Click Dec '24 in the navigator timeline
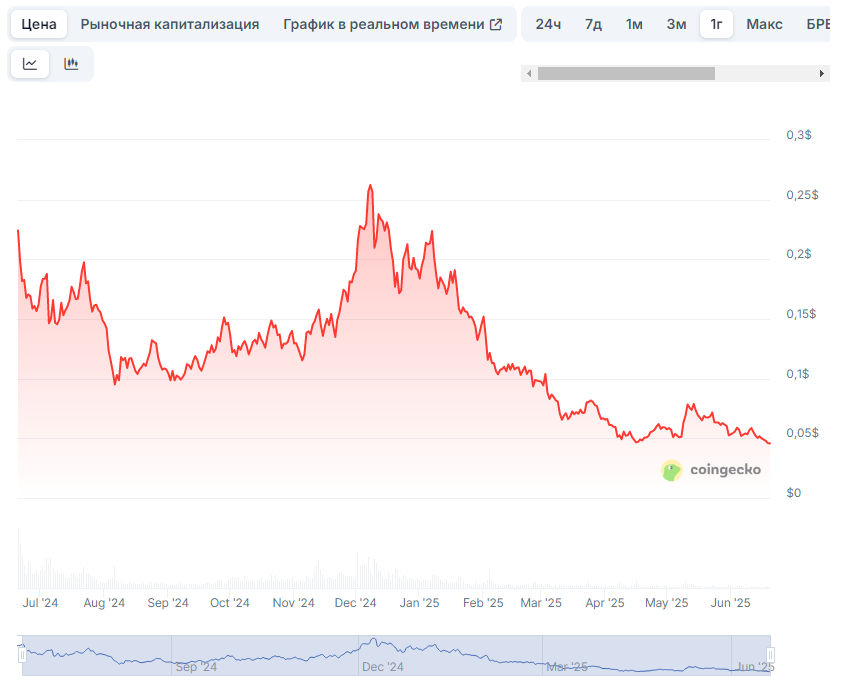844x690 pixels. point(383,667)
